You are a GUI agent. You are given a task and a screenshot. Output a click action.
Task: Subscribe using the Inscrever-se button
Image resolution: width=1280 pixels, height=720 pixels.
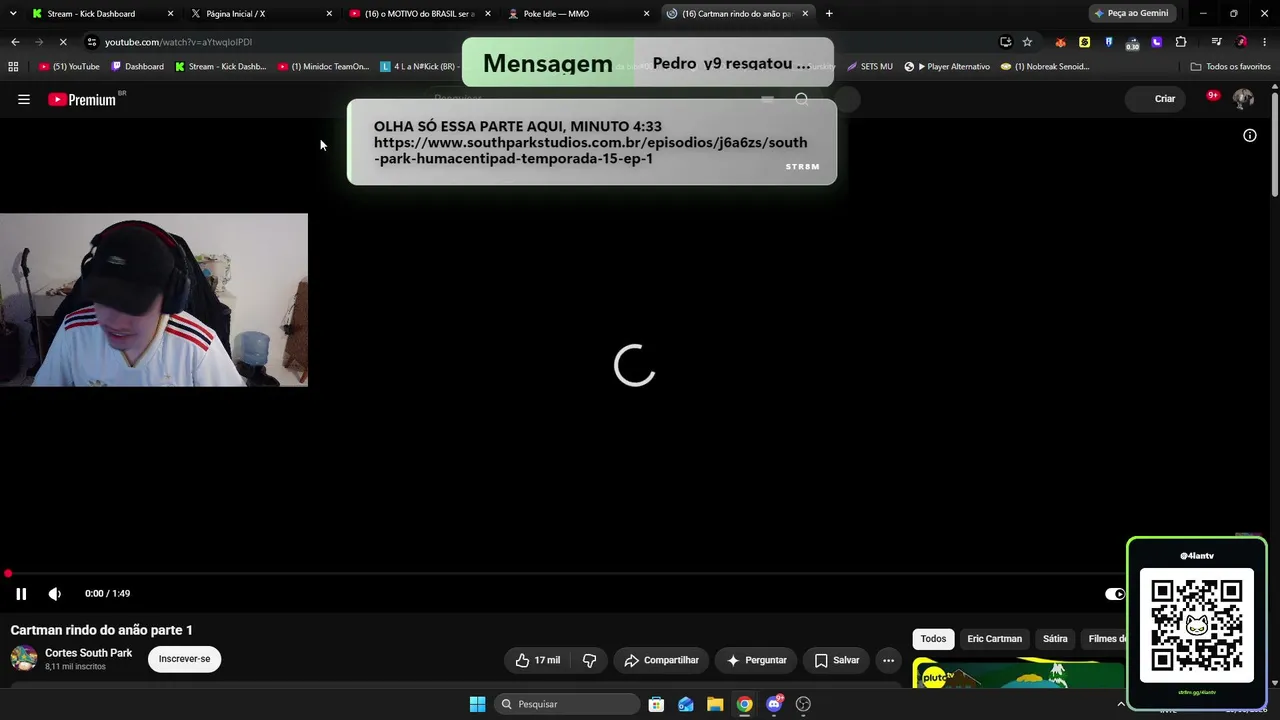pyautogui.click(x=184, y=659)
